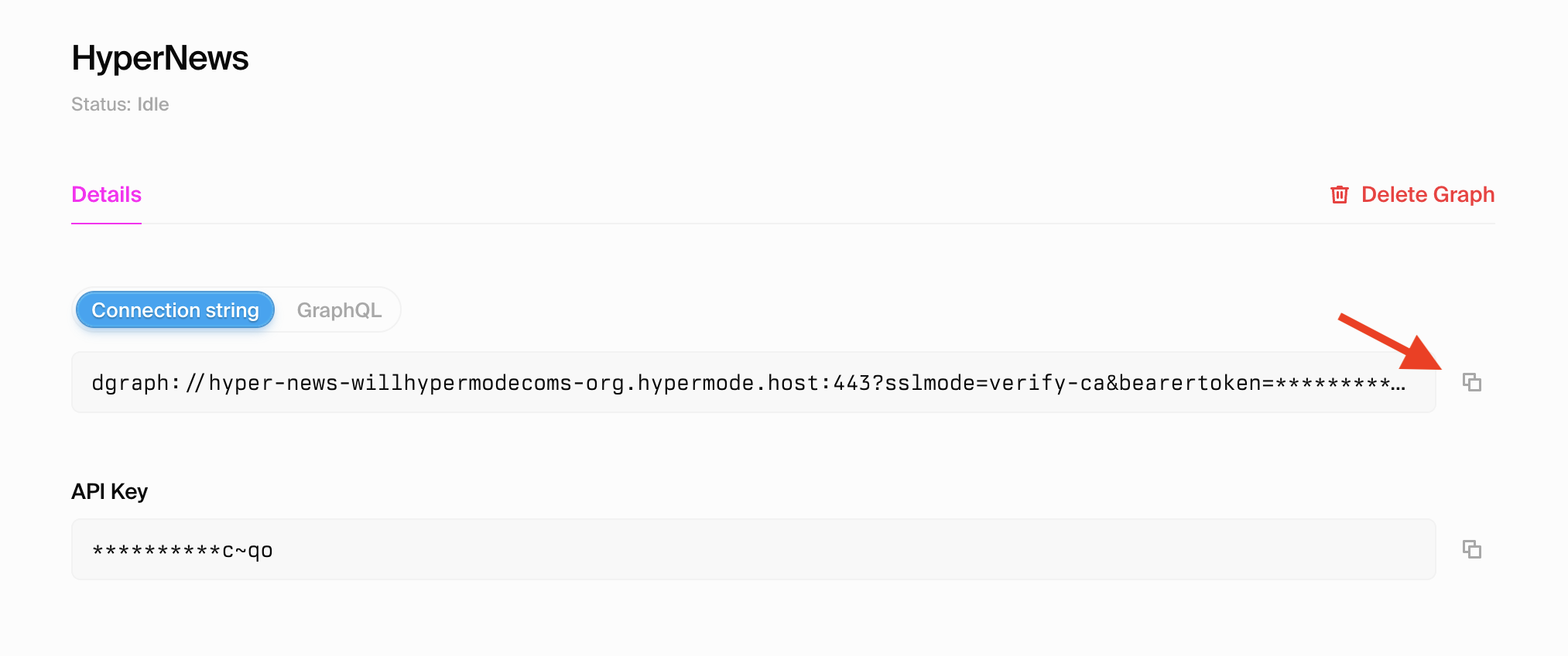Select the highlighted Details section
1568x656 pixels.
[106, 195]
